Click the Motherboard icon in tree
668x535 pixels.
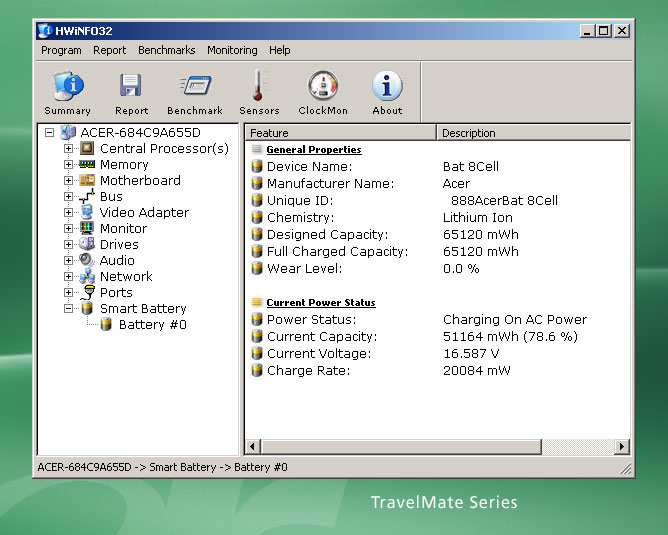(x=87, y=180)
